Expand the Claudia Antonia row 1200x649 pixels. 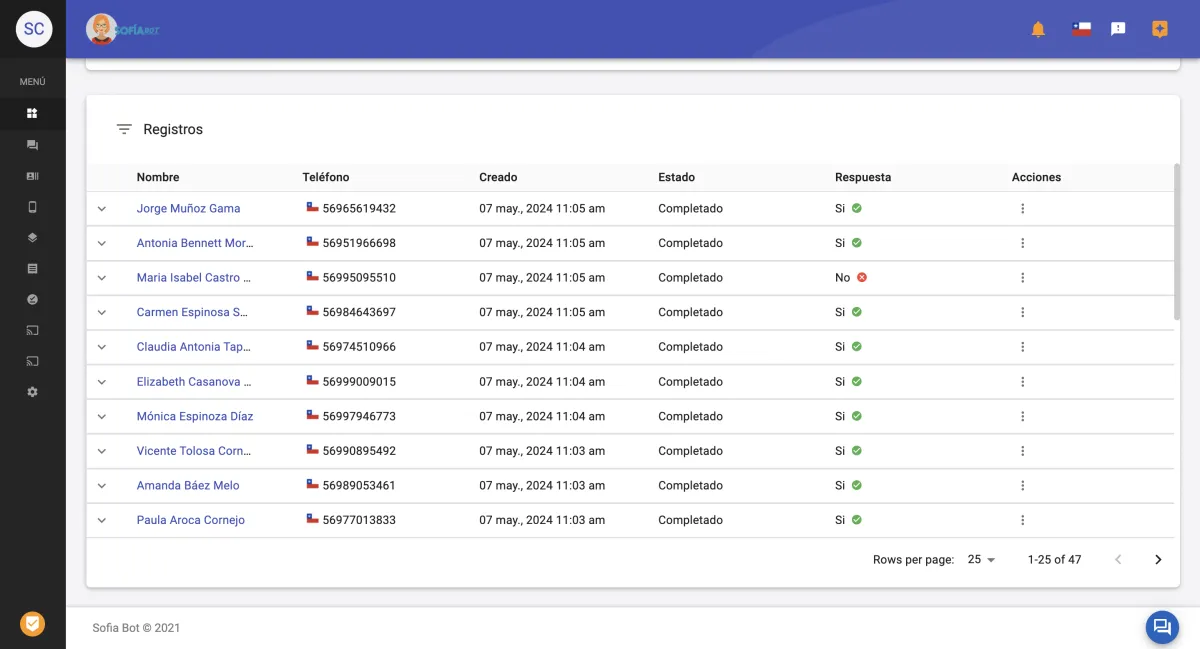tap(101, 347)
